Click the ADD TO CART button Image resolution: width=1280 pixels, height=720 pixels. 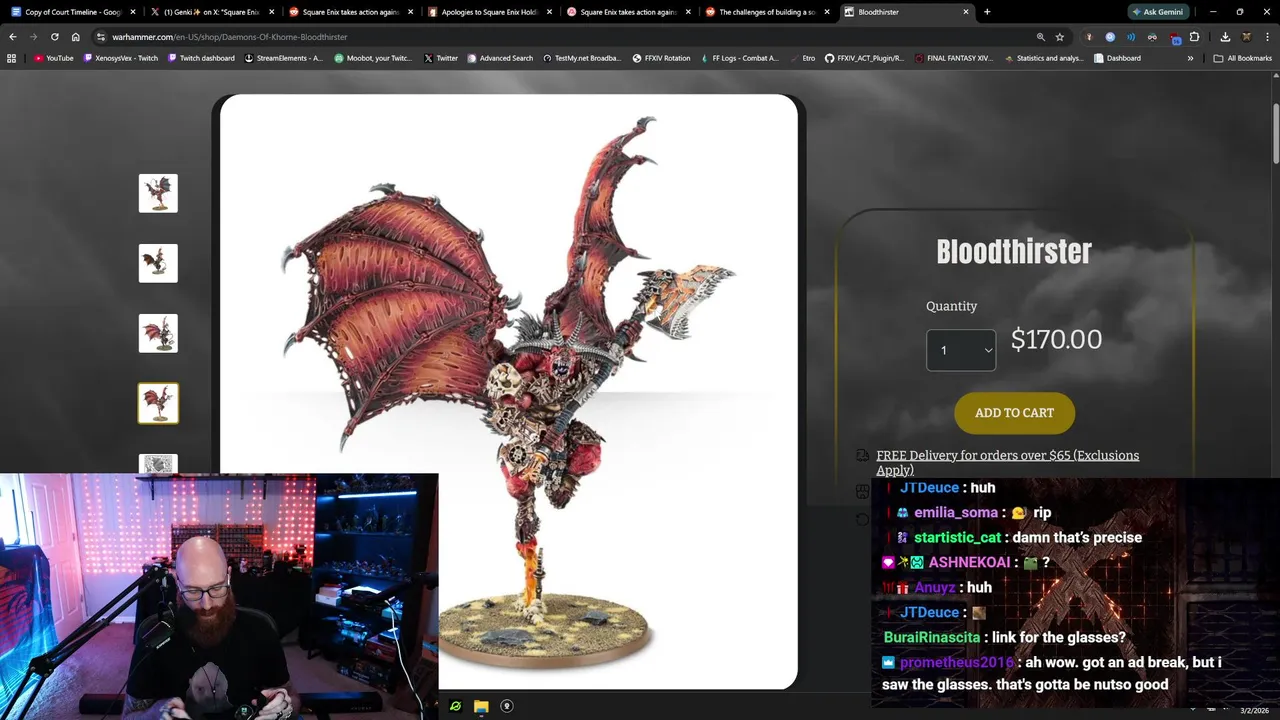tap(1014, 413)
